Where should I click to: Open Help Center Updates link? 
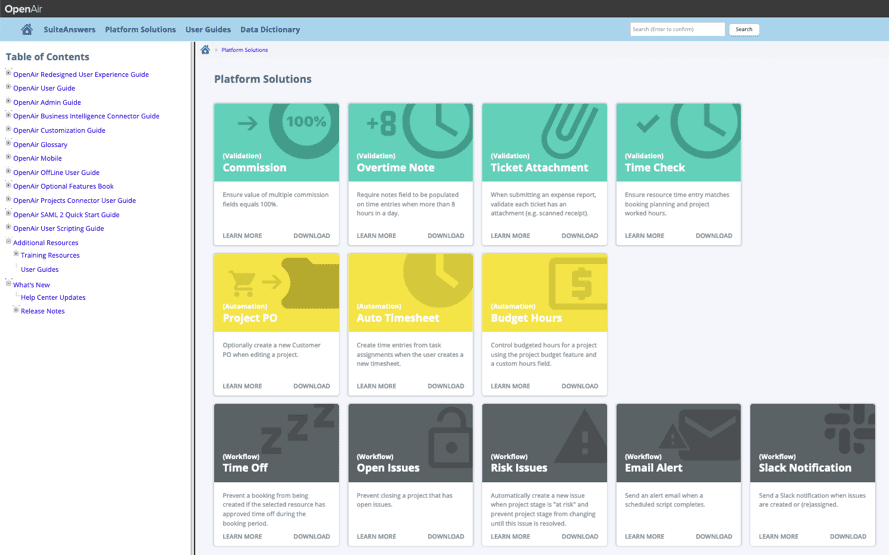pyautogui.click(x=53, y=297)
